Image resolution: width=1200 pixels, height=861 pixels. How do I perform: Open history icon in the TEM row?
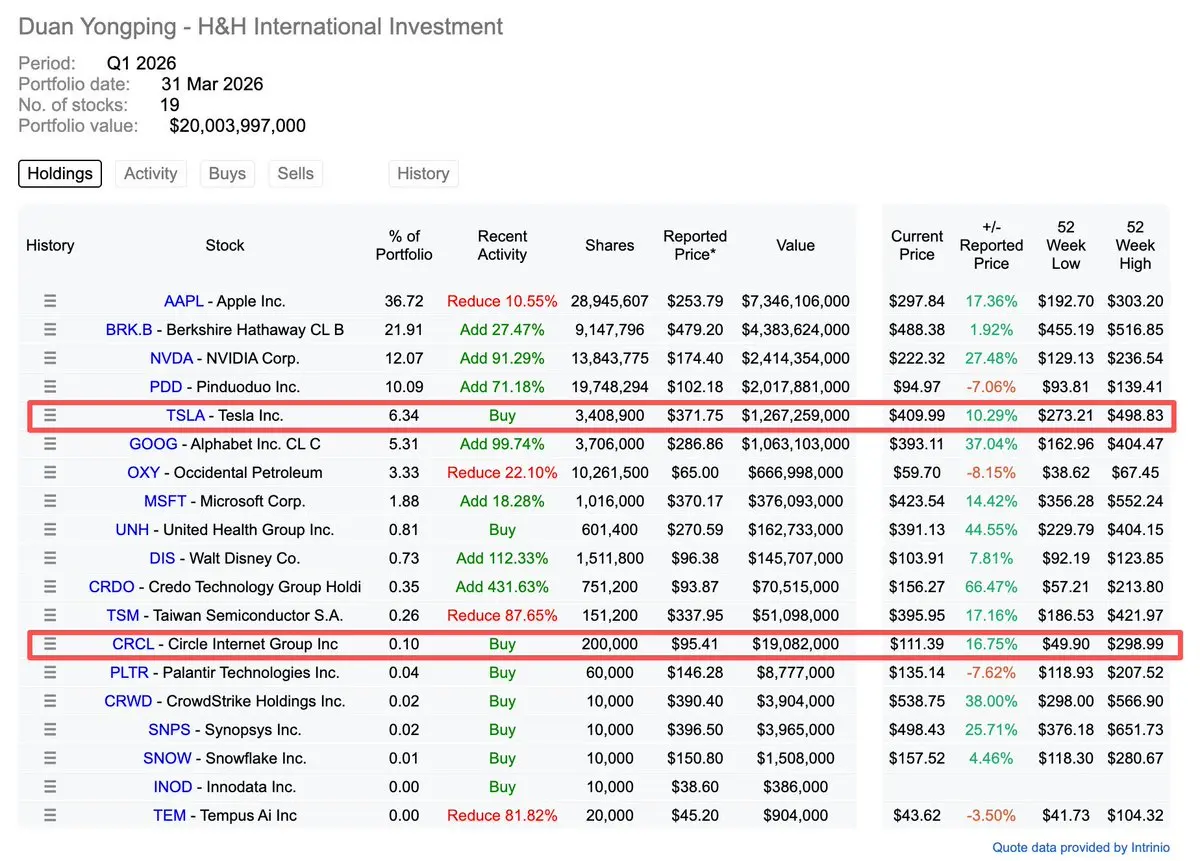coord(50,815)
